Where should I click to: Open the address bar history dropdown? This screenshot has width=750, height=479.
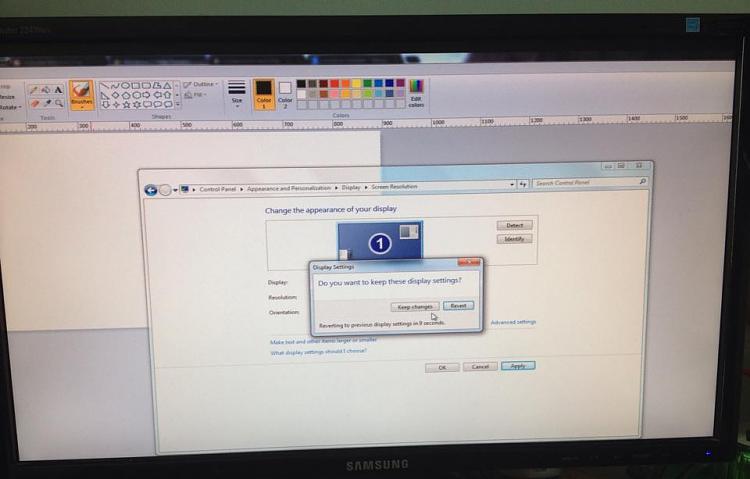pos(512,184)
